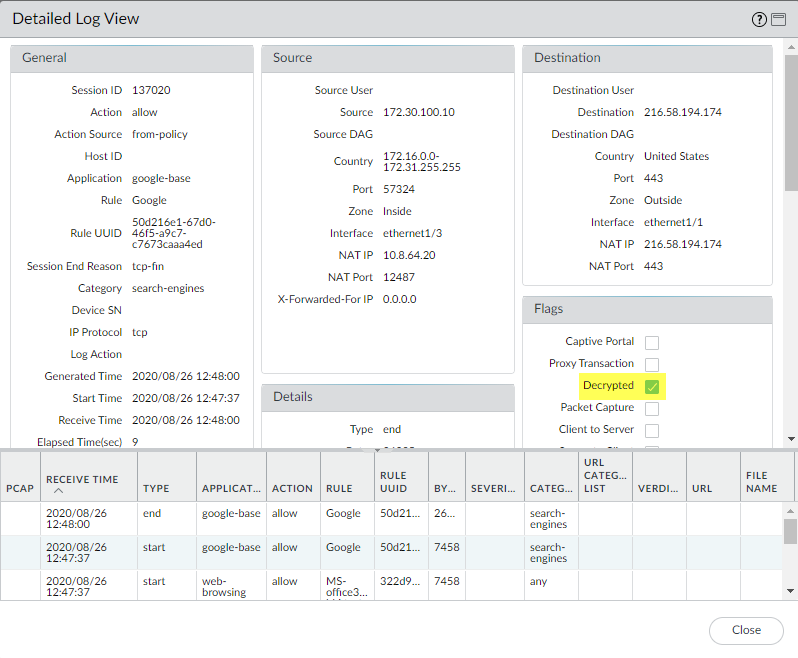Toggle the Packet Capture checkbox
The width and height of the screenshot is (798, 658).
(652, 408)
